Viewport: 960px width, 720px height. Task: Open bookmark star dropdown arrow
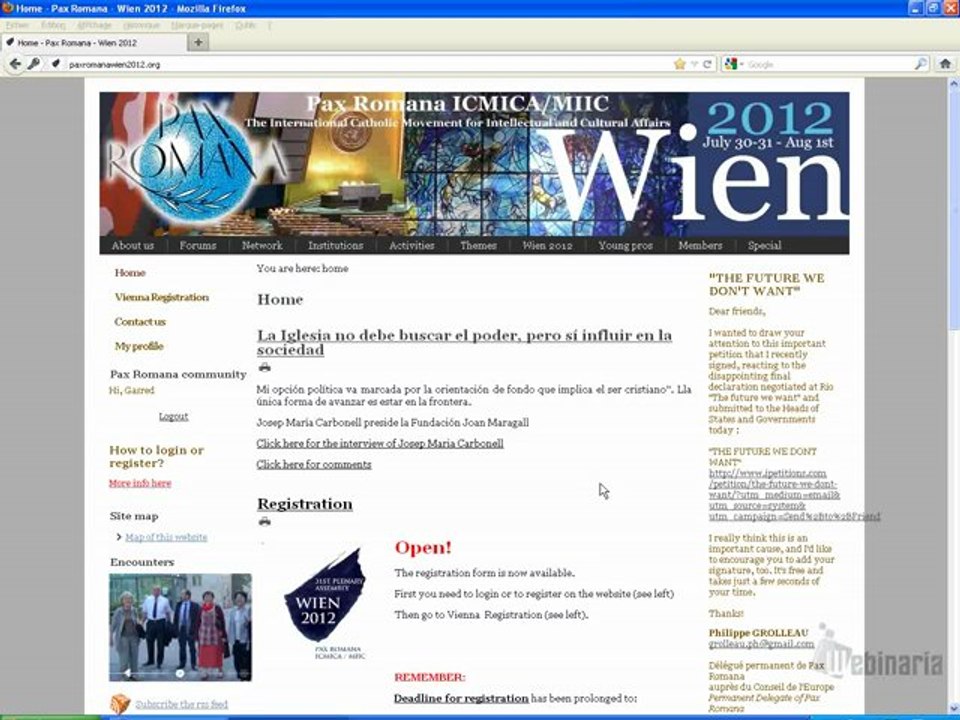click(x=694, y=64)
